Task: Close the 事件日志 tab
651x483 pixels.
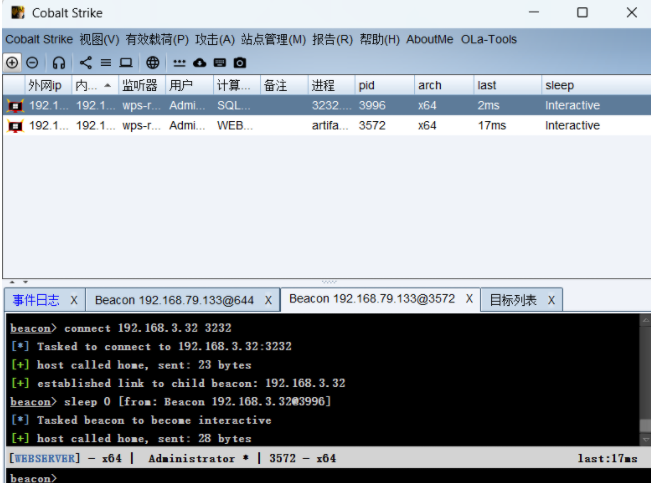Action: click(x=74, y=300)
